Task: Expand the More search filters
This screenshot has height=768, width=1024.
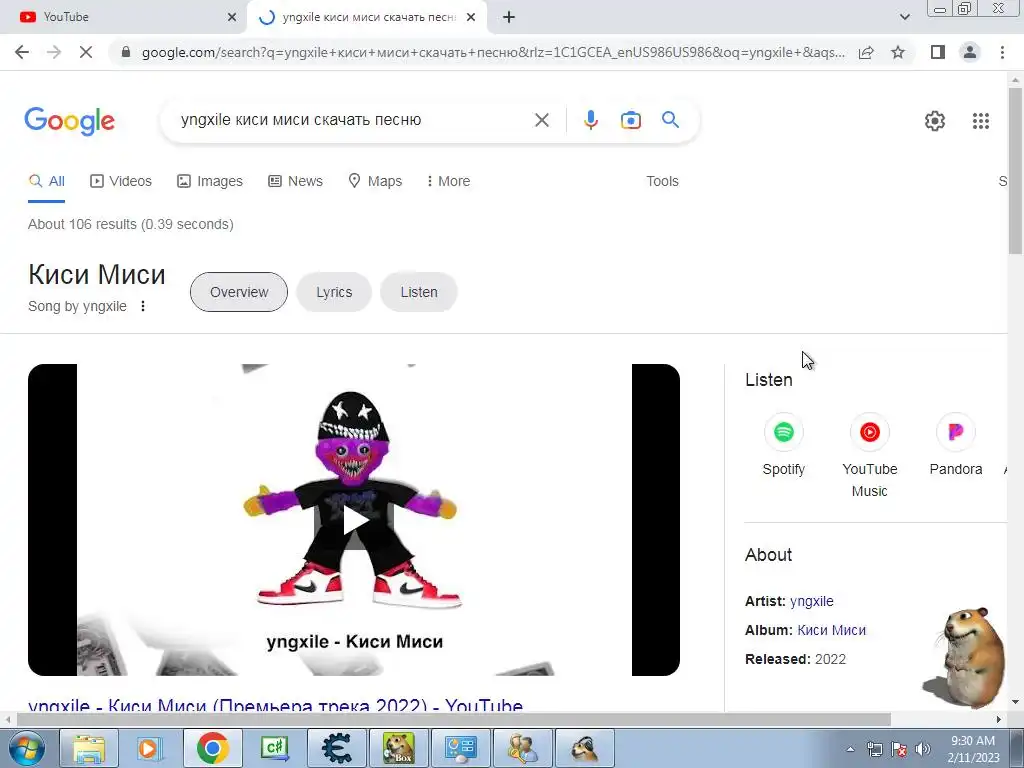Action: [448, 181]
